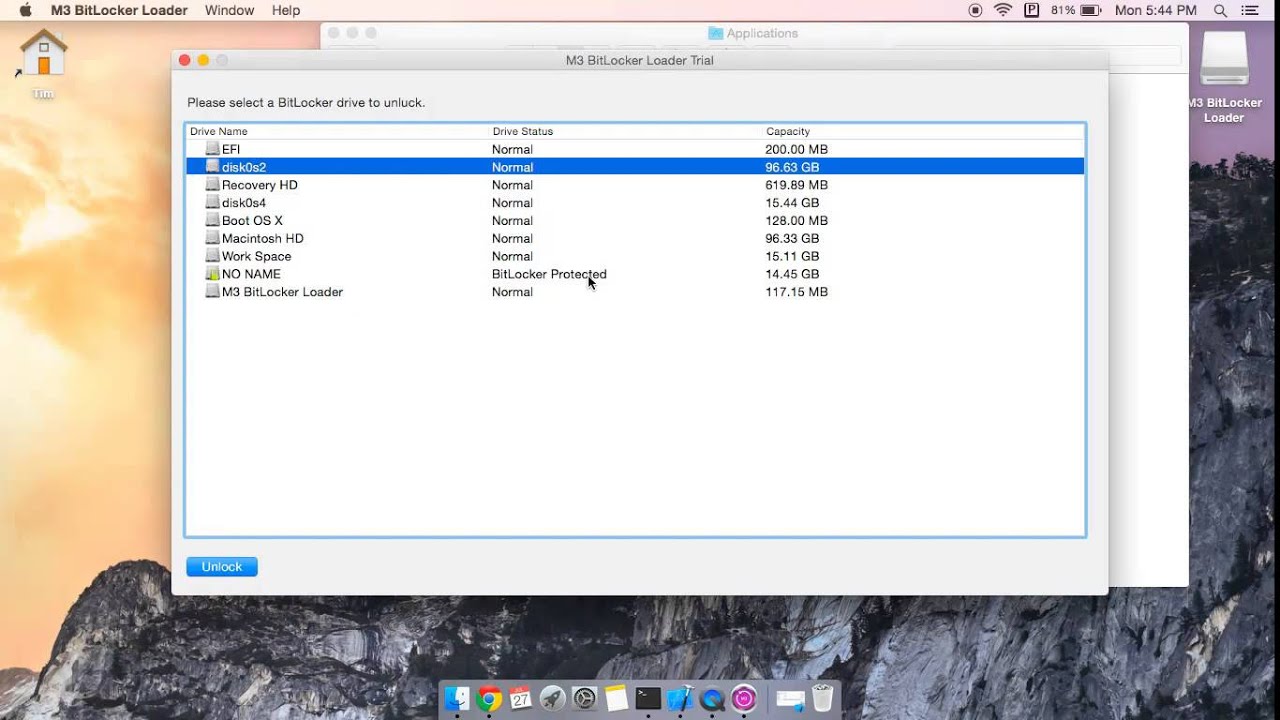
Task: Open Notes from the Dock
Action: point(616,698)
